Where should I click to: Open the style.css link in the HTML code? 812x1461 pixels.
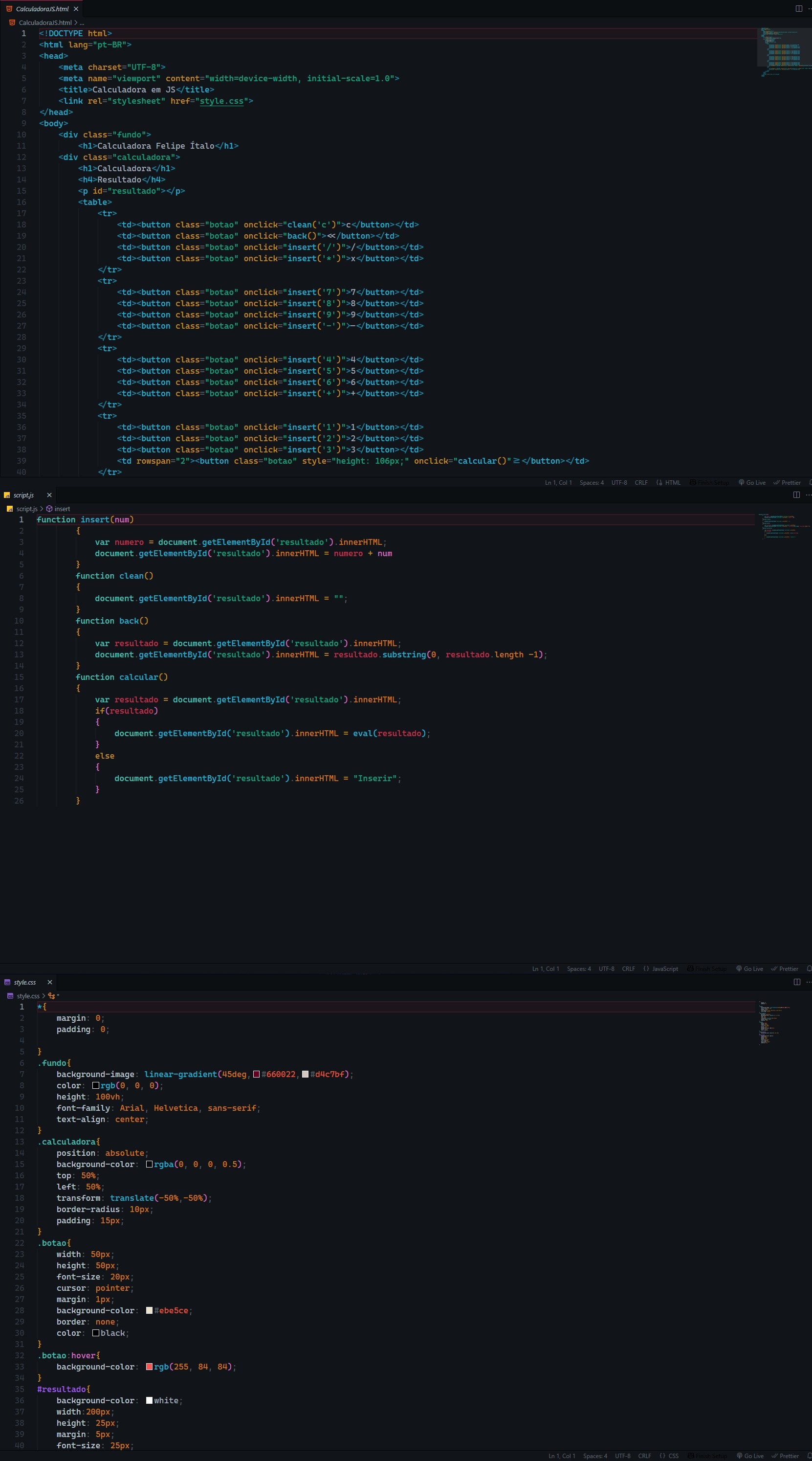[221, 101]
